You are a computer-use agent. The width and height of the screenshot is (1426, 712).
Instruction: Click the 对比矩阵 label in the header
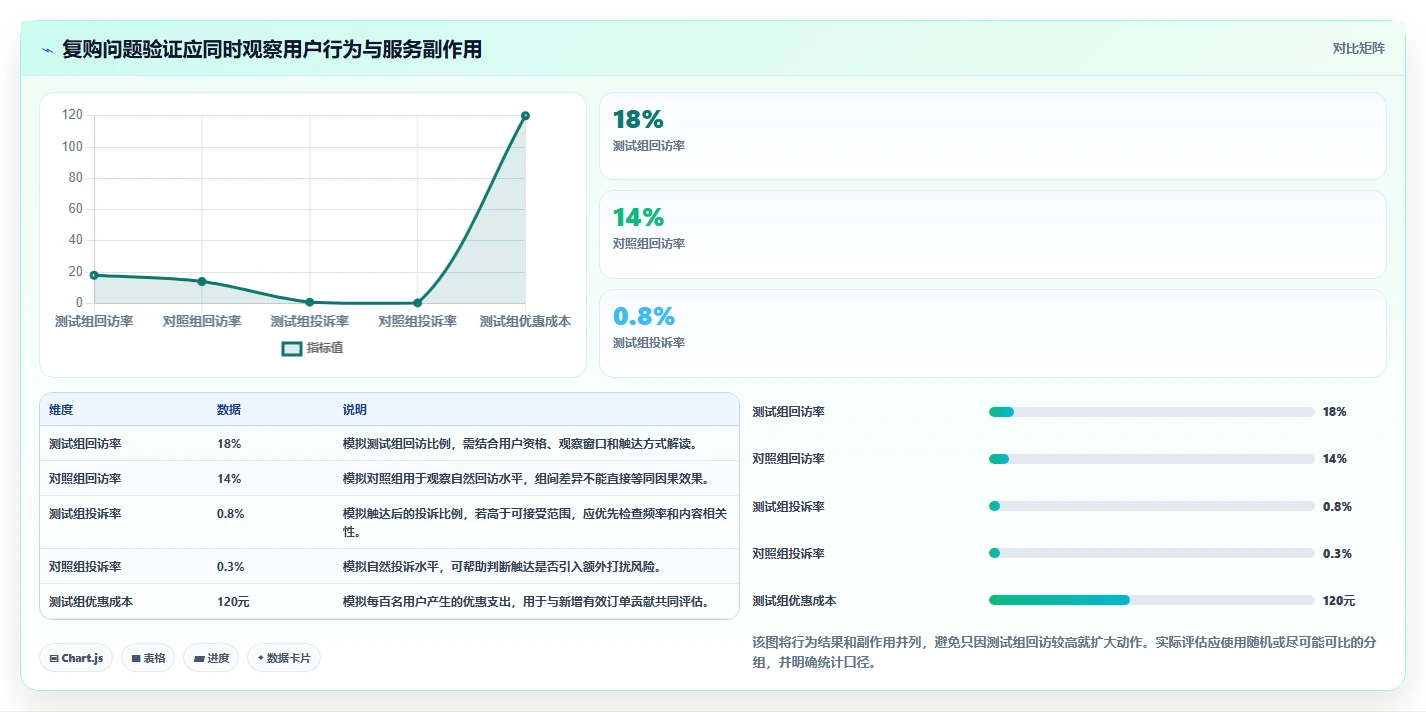(1359, 48)
